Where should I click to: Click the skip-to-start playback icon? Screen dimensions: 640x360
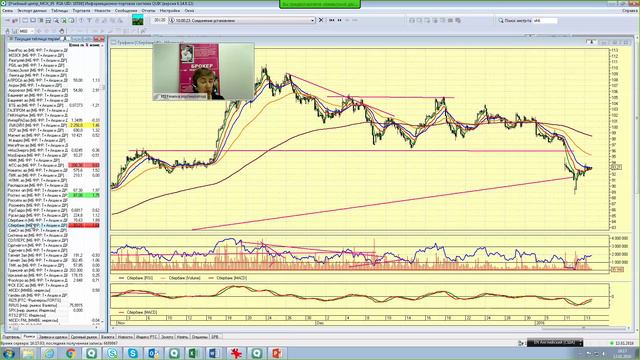pos(331,20)
